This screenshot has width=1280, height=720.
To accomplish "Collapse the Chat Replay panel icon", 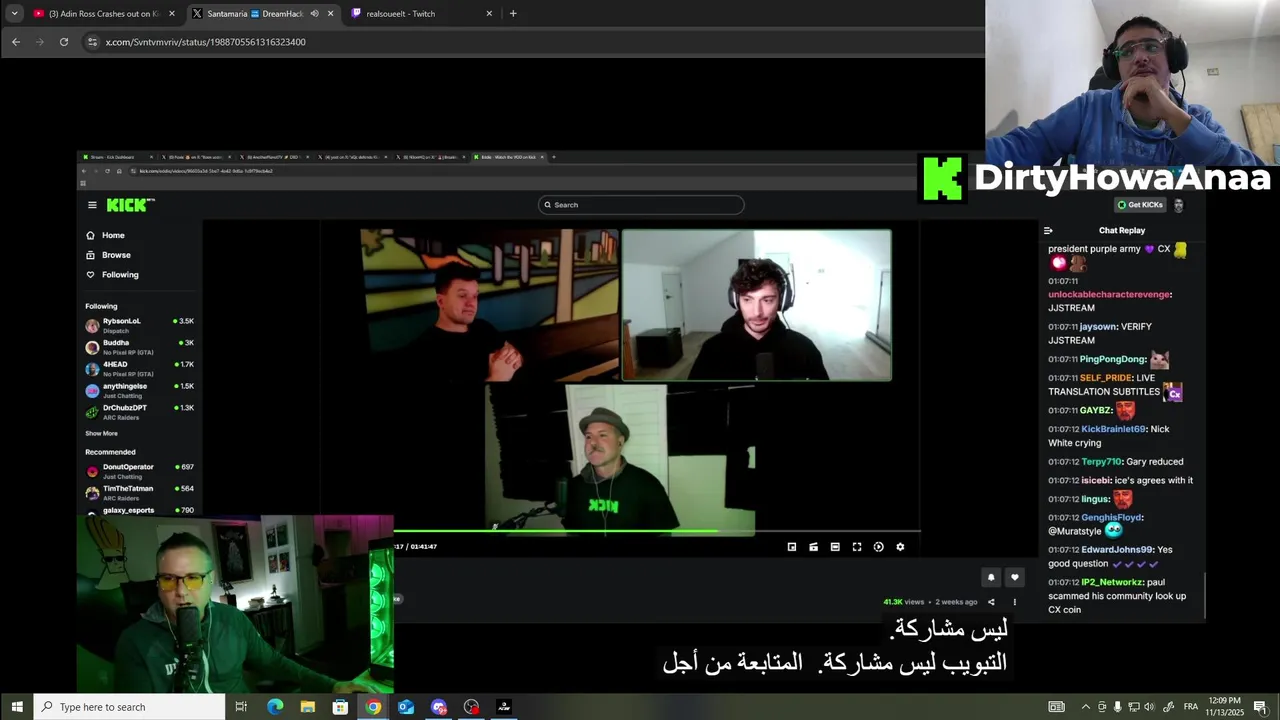I will point(1048,230).
